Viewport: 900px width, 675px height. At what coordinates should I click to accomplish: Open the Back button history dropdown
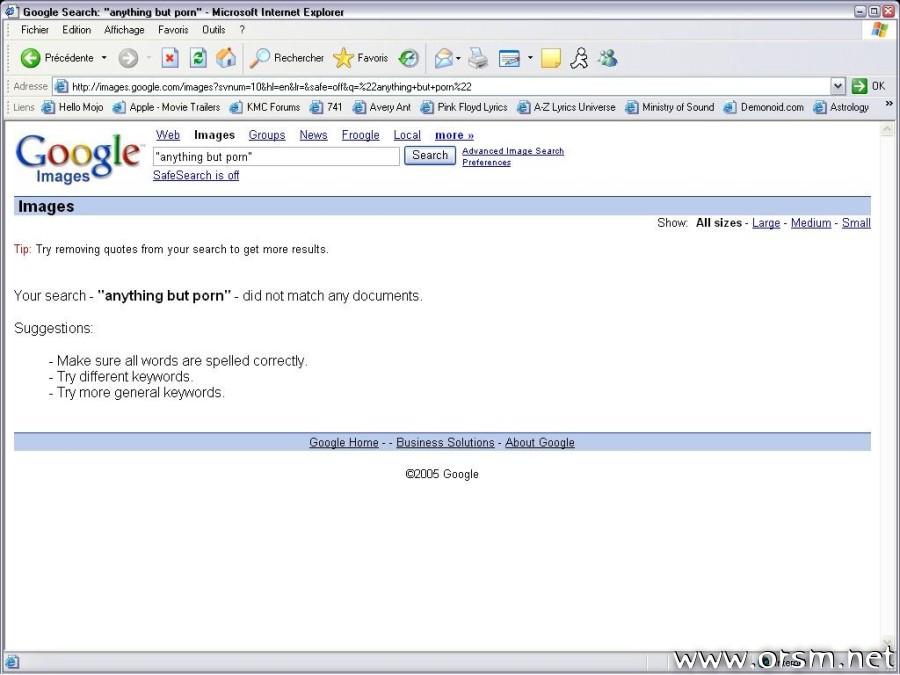pos(104,58)
